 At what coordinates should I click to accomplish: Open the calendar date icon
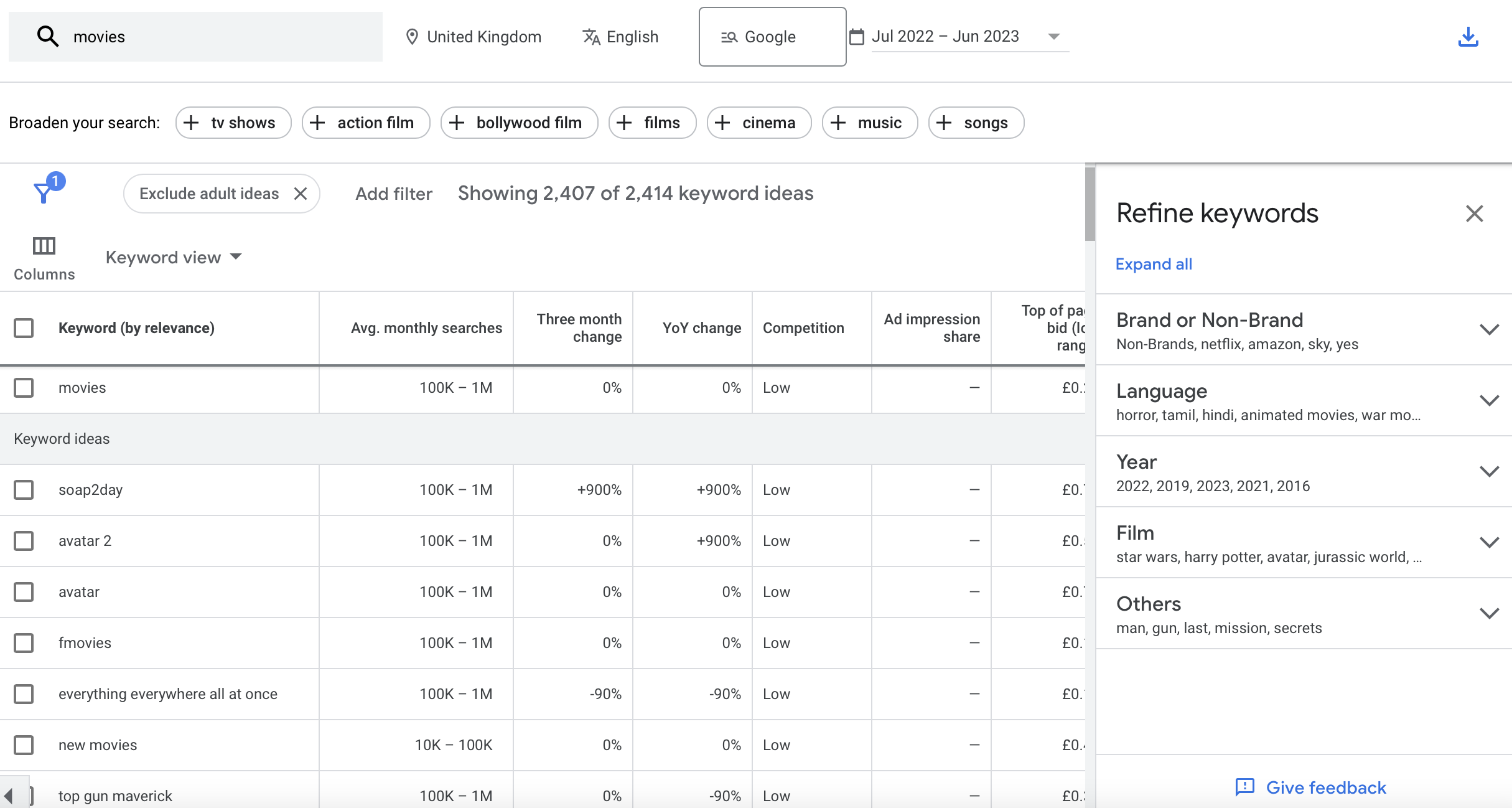pos(857,37)
